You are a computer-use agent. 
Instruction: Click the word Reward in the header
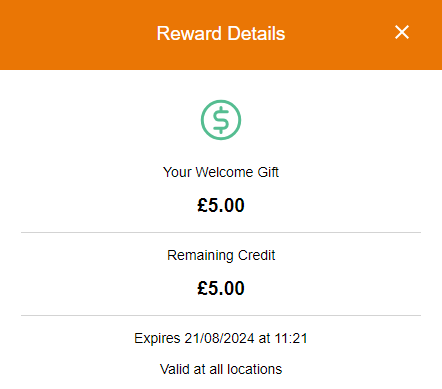(189, 34)
